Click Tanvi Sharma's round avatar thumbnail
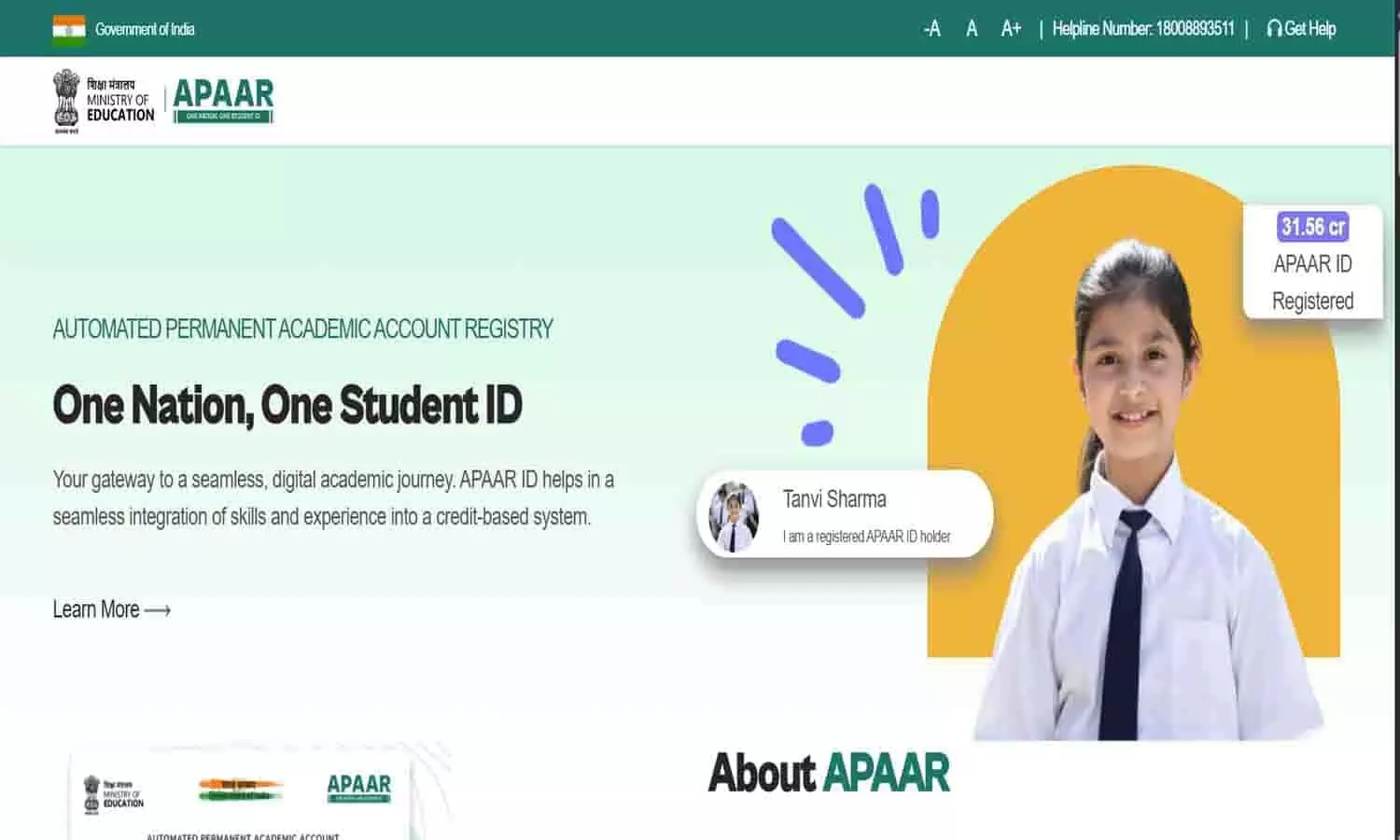Screen dimensions: 1400x840 734,516
